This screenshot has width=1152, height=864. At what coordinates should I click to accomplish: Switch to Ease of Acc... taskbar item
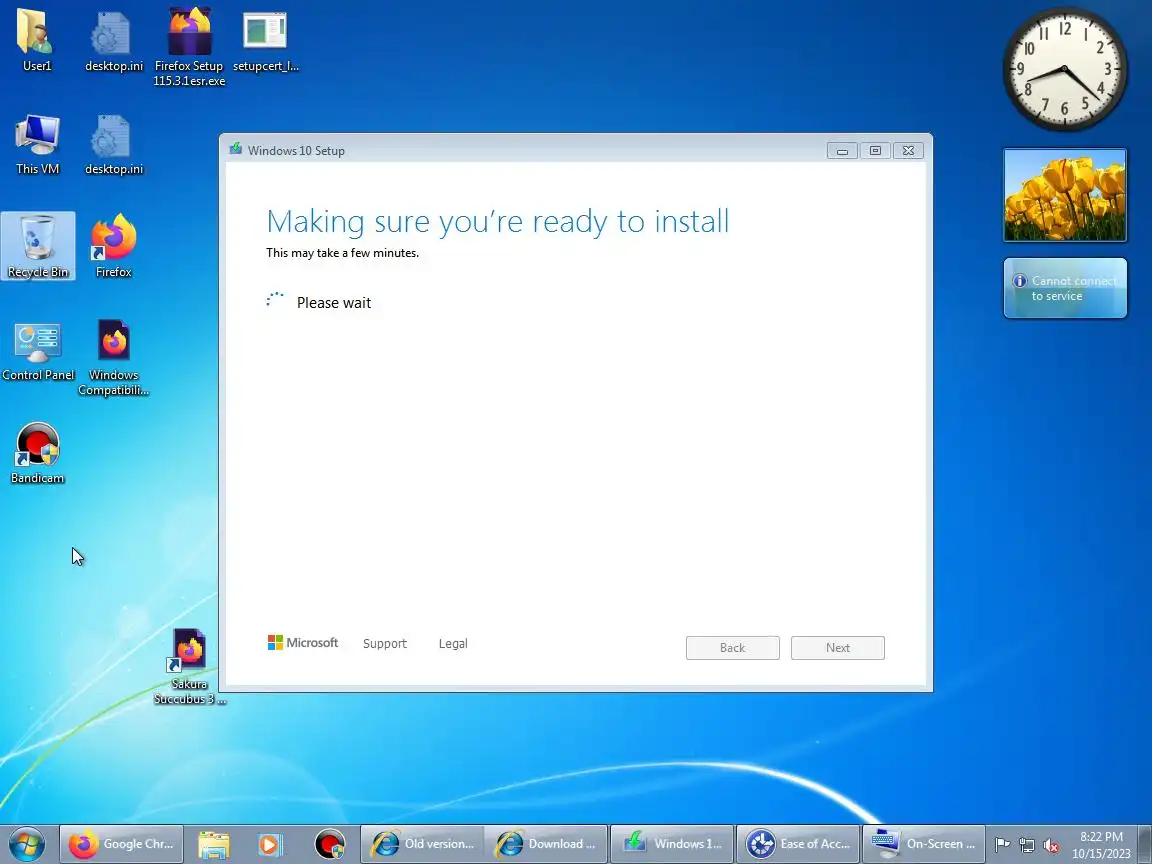[798, 844]
